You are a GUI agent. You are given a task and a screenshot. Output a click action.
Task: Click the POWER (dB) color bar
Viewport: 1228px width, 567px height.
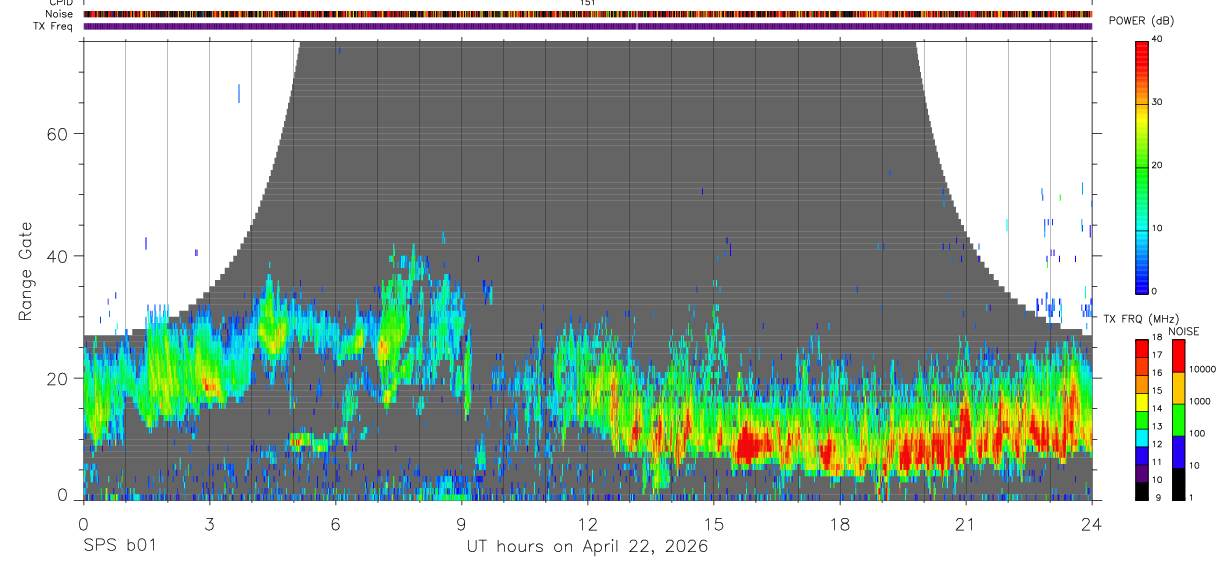1141,166
